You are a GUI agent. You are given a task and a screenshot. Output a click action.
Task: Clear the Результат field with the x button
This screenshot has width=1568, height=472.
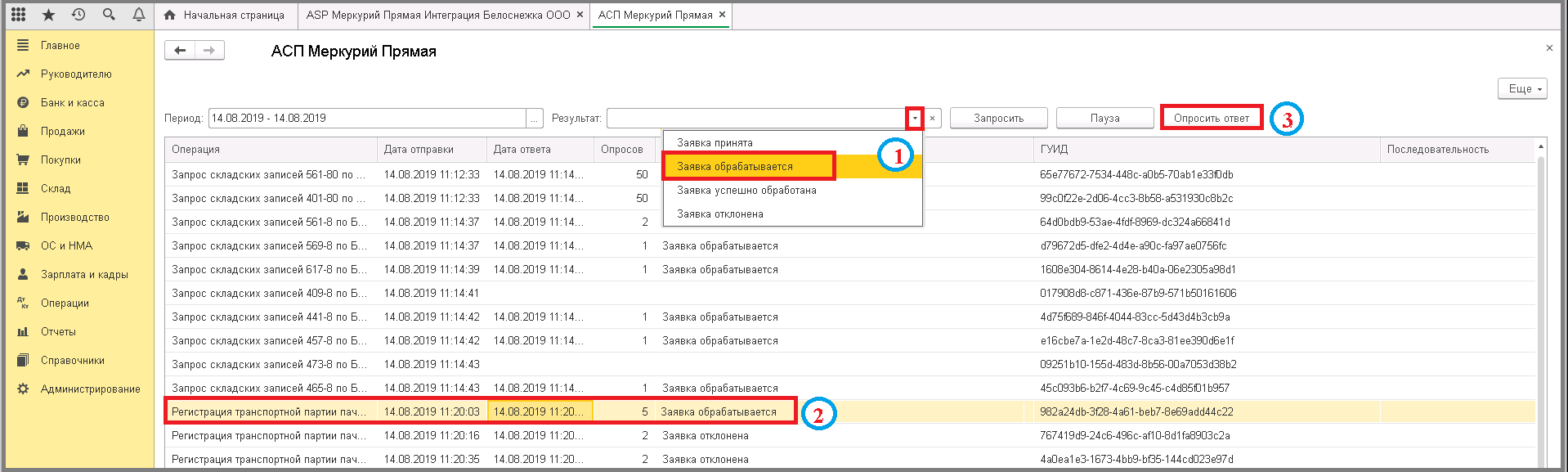pyautogui.click(x=932, y=119)
